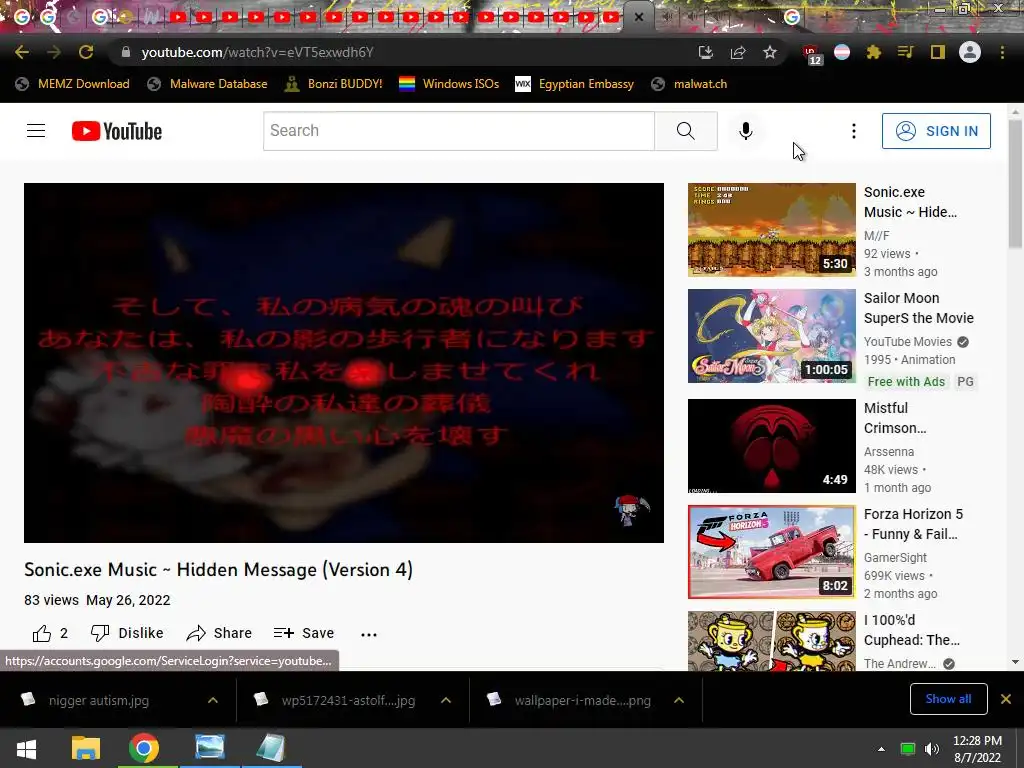Open the Extensions puzzle-piece menu
Viewport: 1024px width, 768px height.
pyautogui.click(x=874, y=52)
